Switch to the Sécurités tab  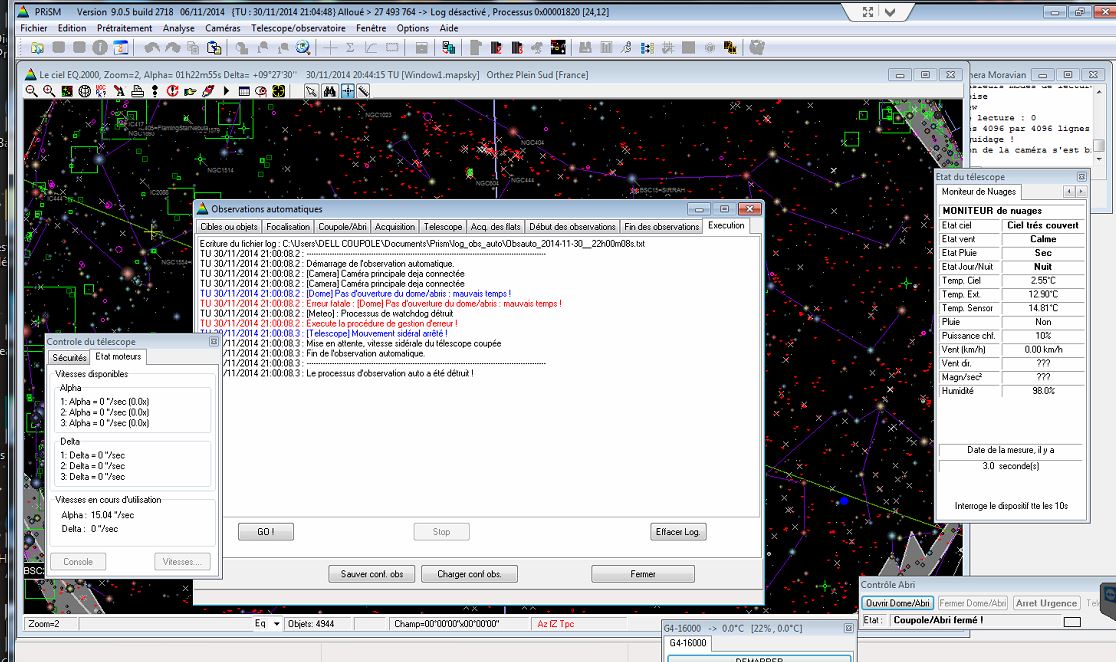(x=69, y=357)
